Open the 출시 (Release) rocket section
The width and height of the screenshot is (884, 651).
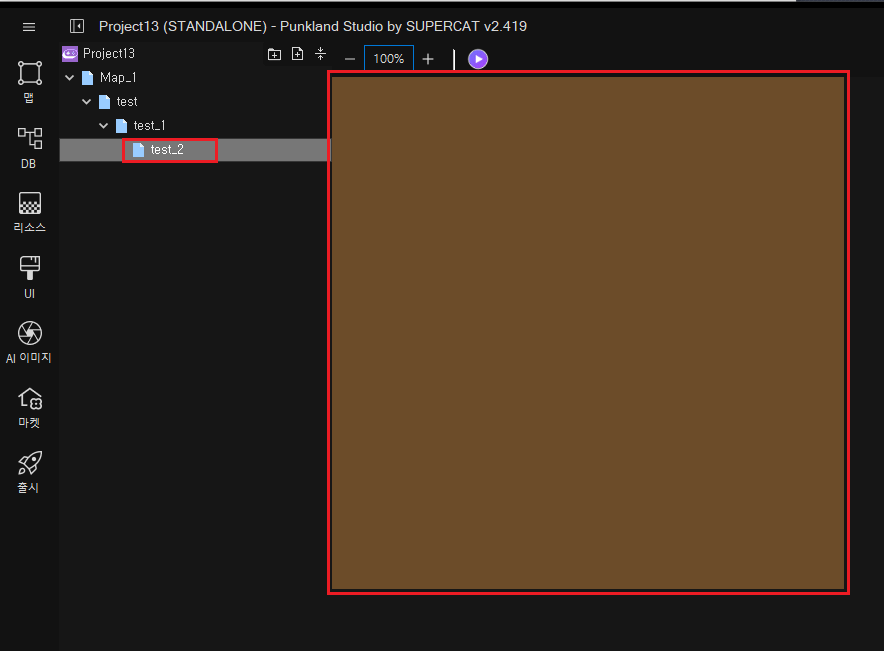tap(29, 472)
